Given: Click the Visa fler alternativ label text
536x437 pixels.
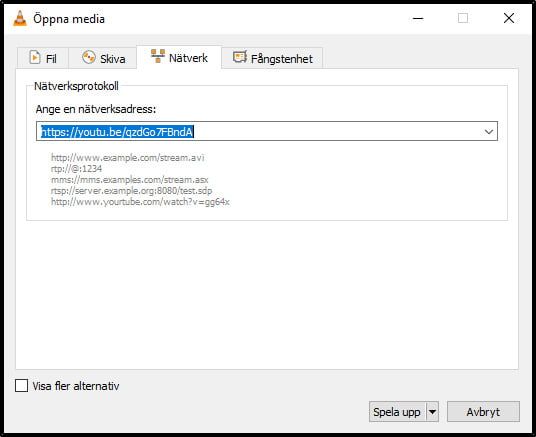Looking at the screenshot, I should (x=76, y=386).
